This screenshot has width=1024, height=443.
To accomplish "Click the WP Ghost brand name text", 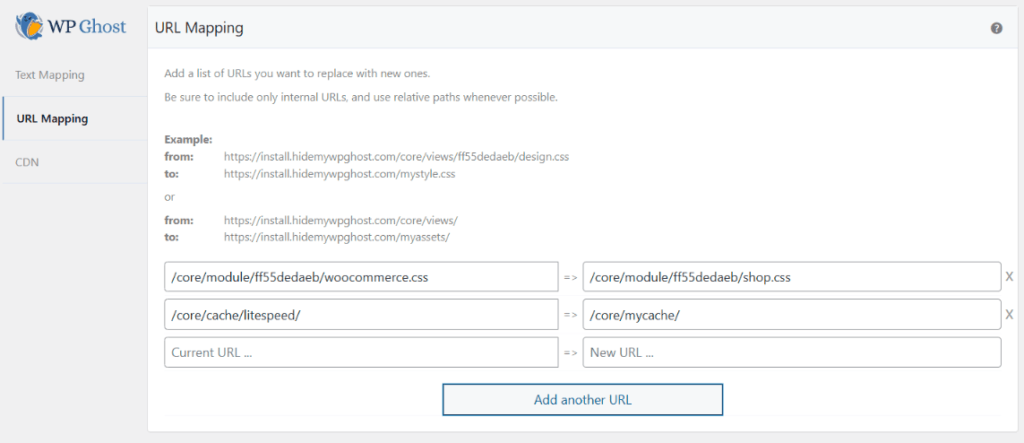I will click(87, 27).
